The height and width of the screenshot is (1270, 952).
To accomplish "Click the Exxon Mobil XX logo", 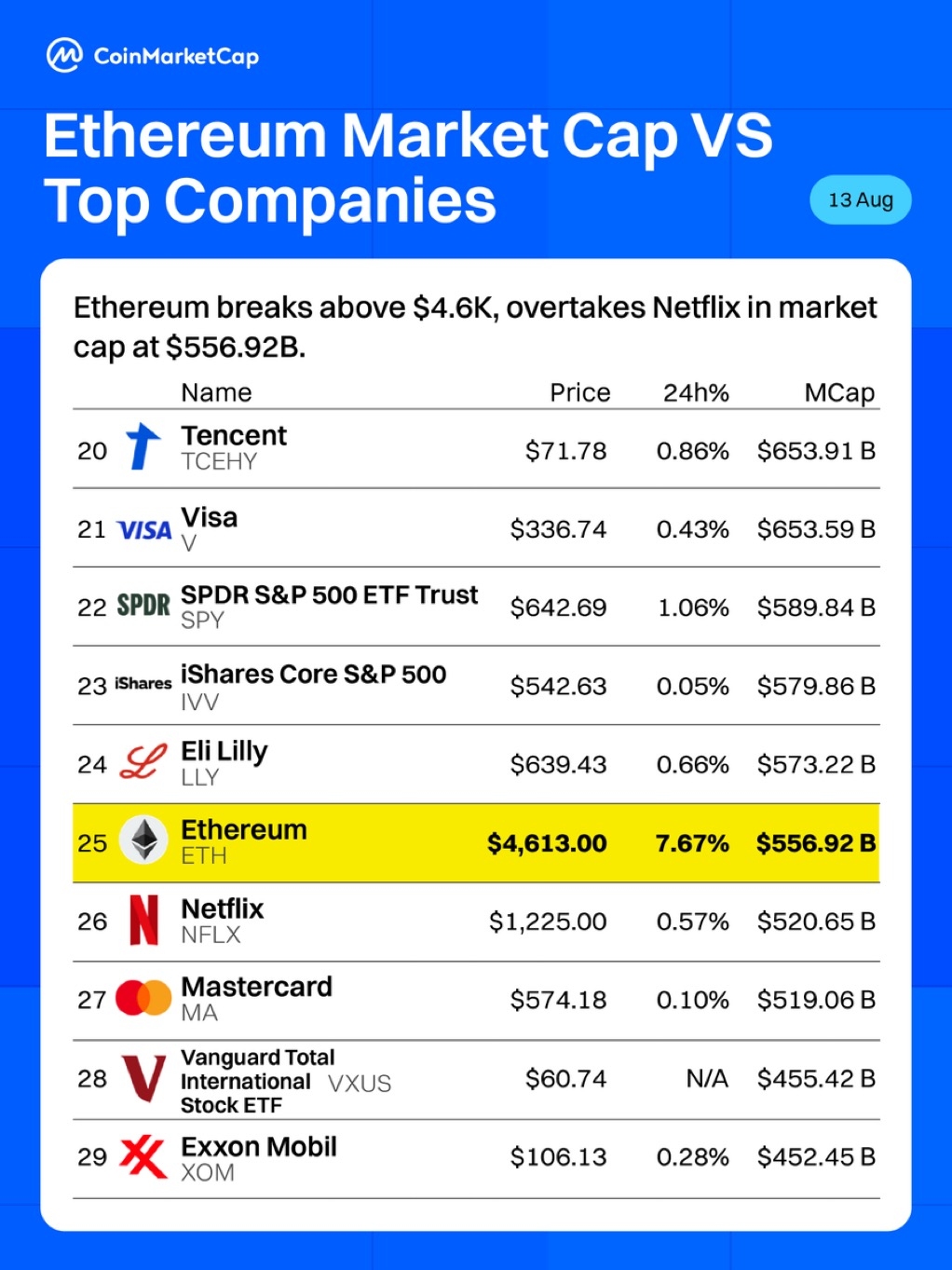I will (143, 1156).
